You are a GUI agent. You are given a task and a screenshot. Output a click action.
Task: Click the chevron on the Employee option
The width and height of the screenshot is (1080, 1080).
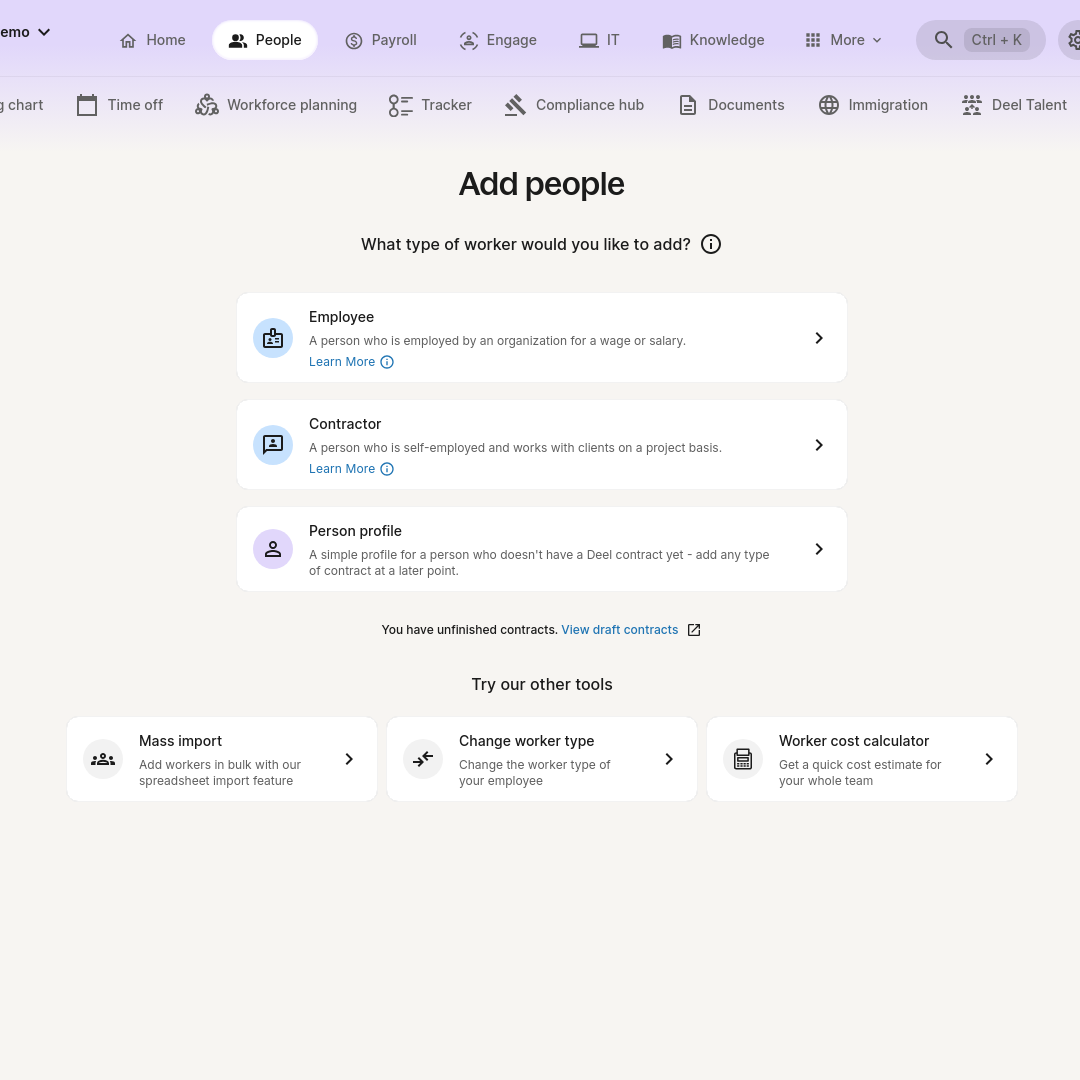(x=819, y=338)
